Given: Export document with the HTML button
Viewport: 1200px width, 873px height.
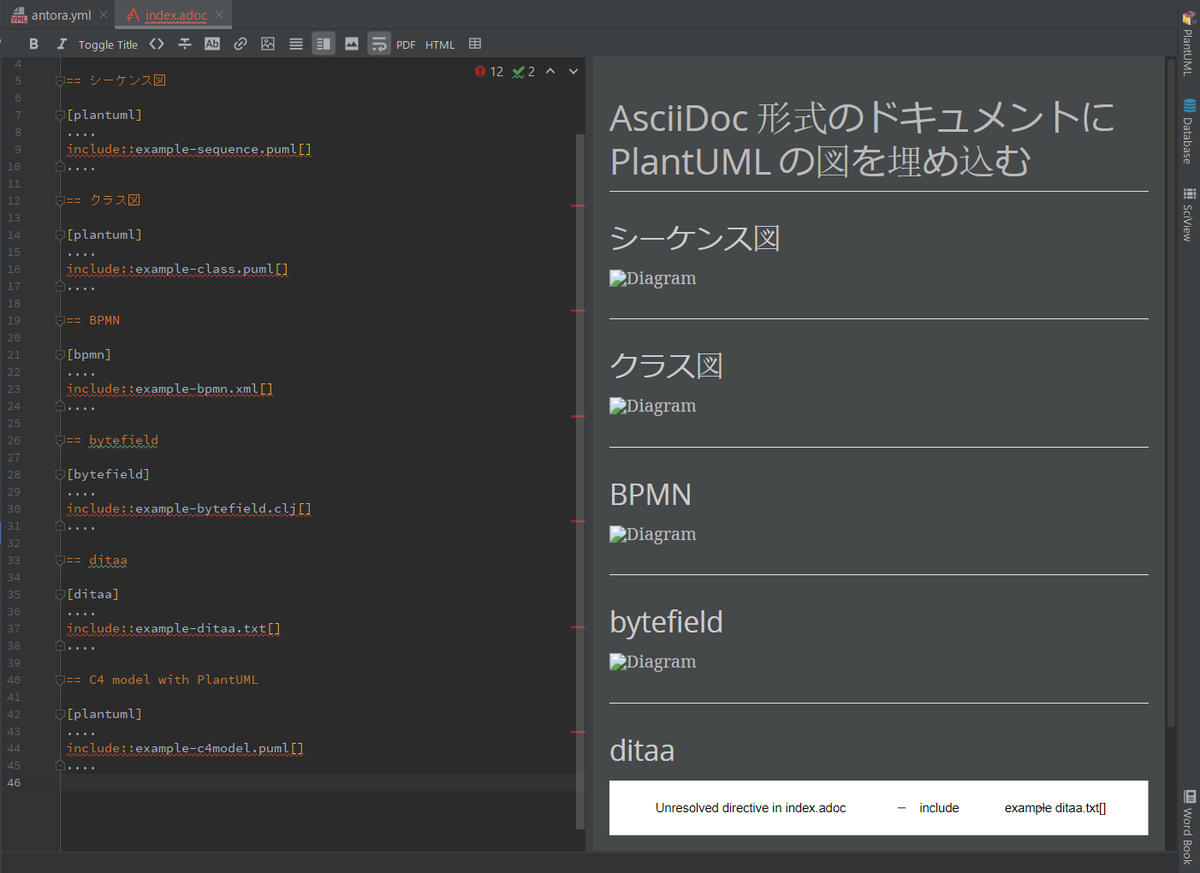Looking at the screenshot, I should pos(440,45).
